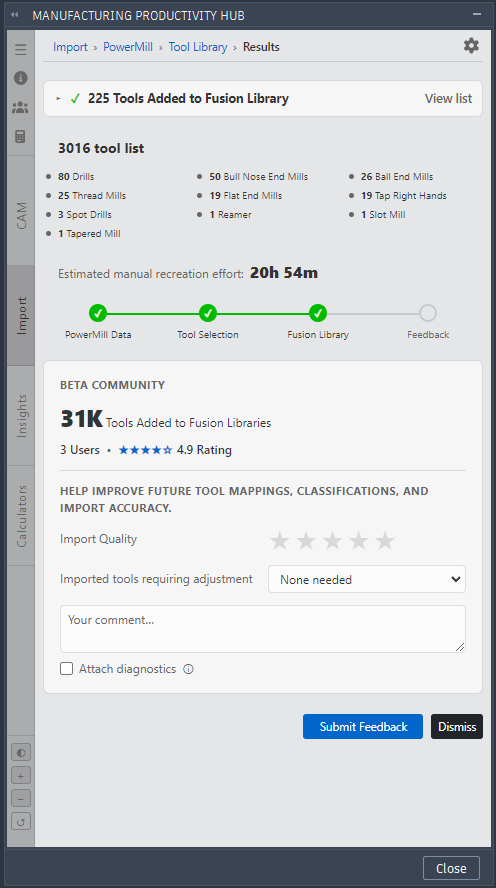Click the 1 Reamer entry

pyautogui.click(x=230, y=215)
